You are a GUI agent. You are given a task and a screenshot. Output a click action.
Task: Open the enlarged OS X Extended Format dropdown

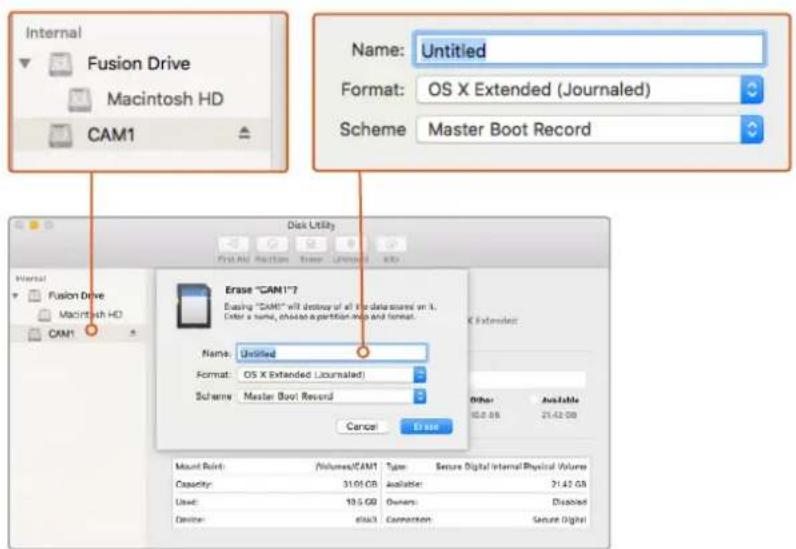point(590,90)
